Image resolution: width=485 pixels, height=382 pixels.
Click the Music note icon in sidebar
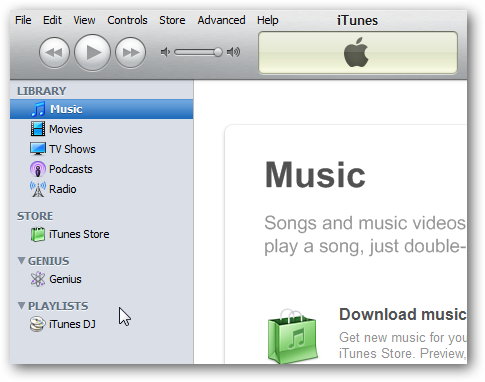pyautogui.click(x=38, y=109)
